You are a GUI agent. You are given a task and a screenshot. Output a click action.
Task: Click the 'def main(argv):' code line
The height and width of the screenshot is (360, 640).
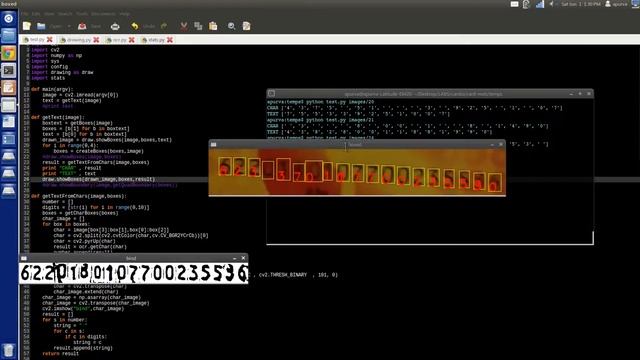52,89
